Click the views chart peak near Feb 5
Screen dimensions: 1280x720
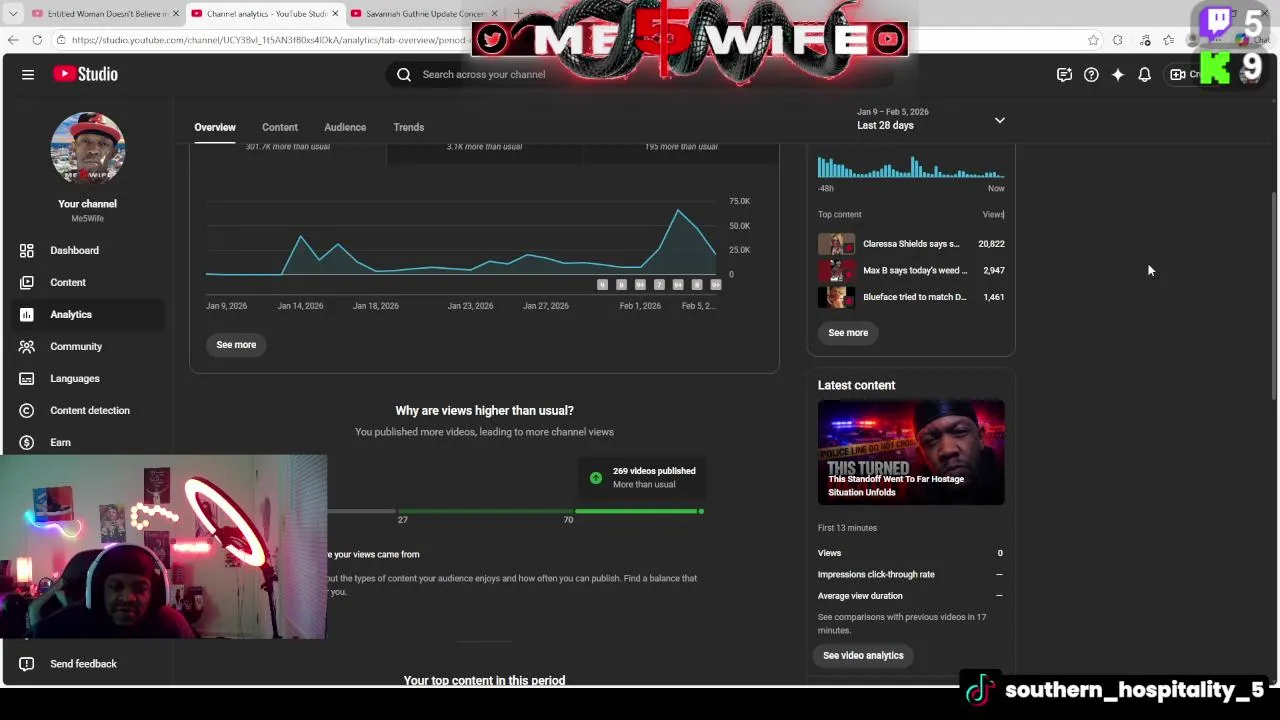click(x=679, y=211)
